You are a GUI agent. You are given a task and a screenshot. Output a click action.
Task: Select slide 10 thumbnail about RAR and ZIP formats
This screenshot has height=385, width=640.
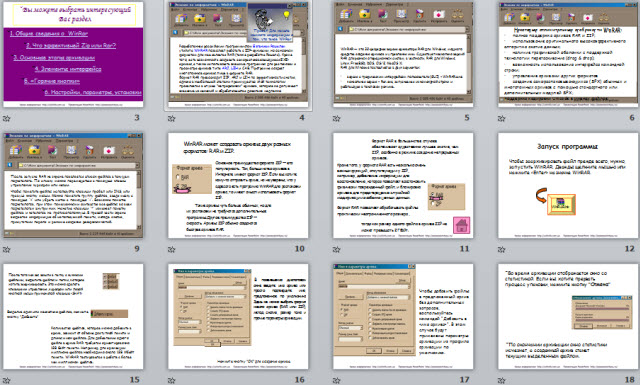(238, 185)
